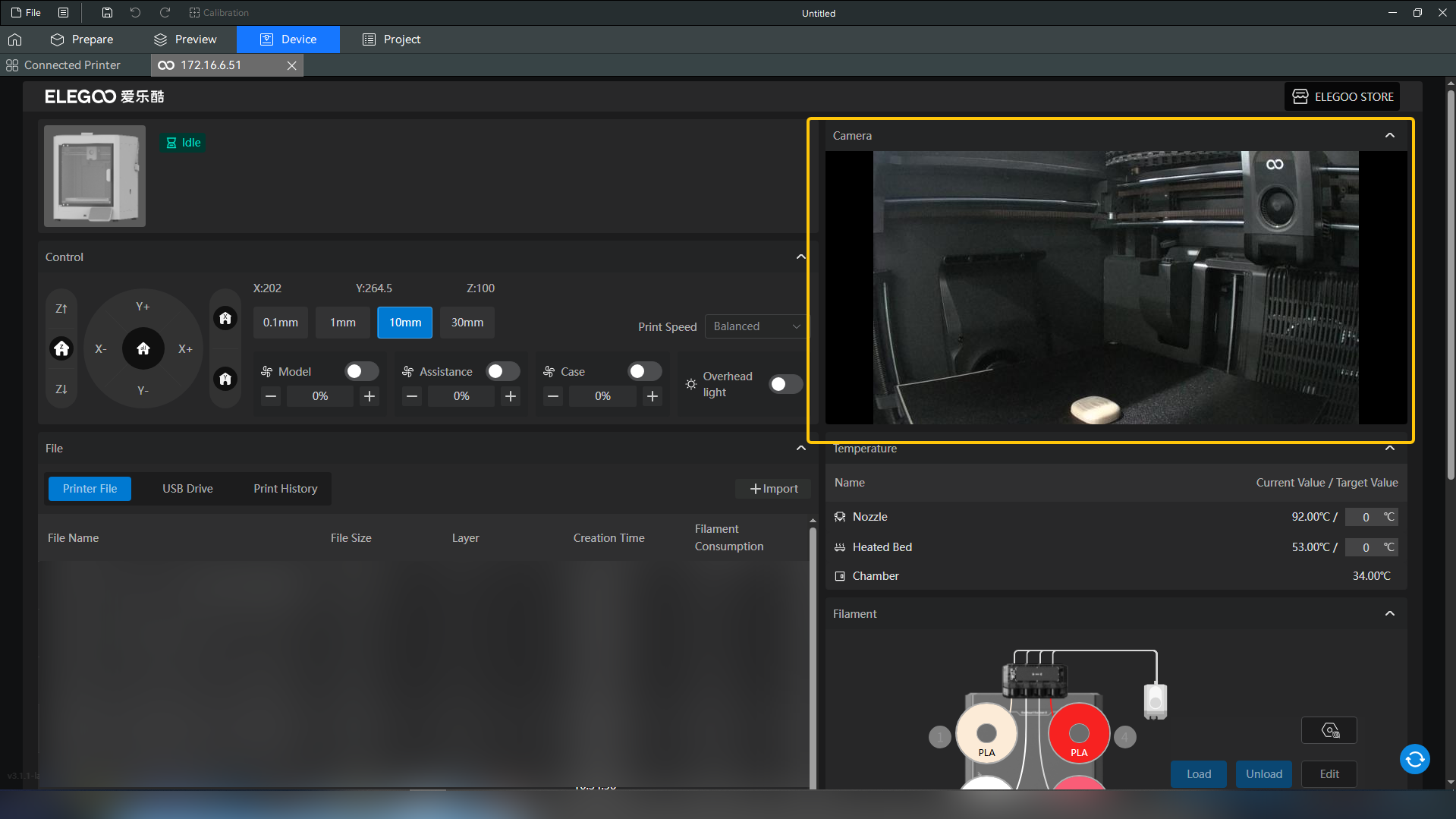Screen dimensions: 1456x819
Task: Raise the Z axis with Z up arrow
Action: point(61,309)
